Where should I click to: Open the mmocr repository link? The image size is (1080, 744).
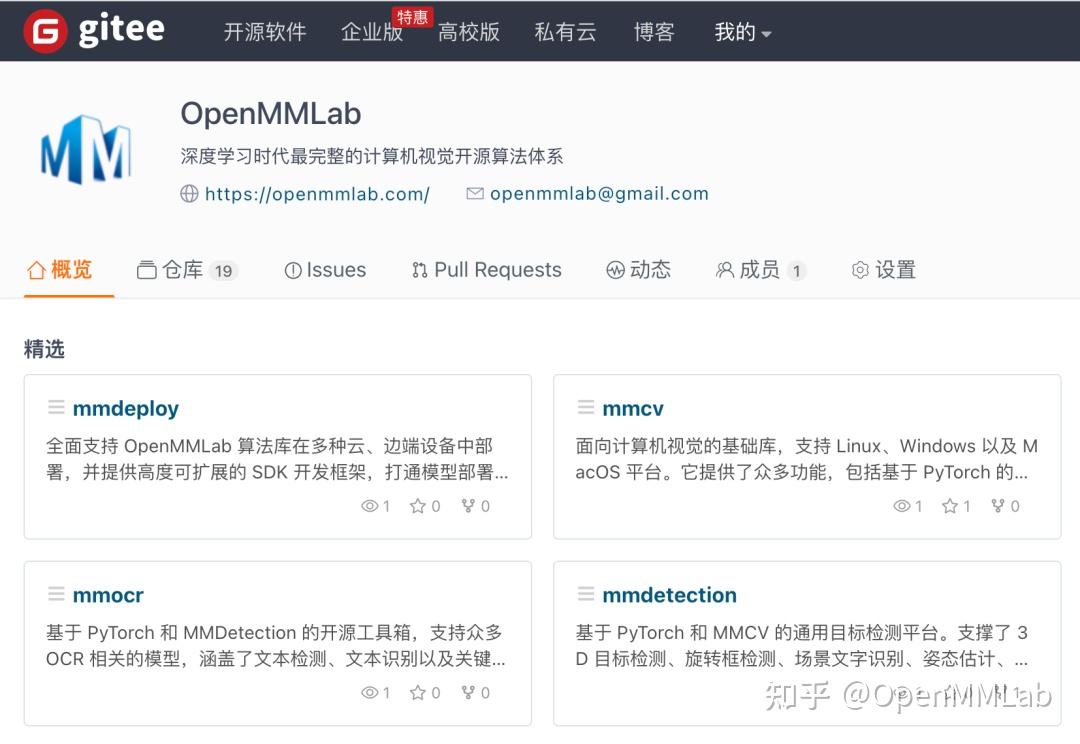[x=108, y=595]
